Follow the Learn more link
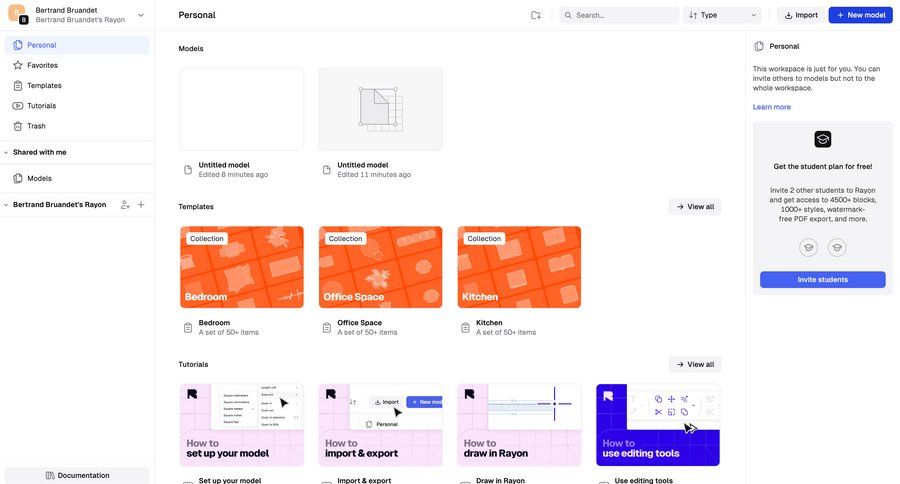The image size is (900, 484). [771, 107]
